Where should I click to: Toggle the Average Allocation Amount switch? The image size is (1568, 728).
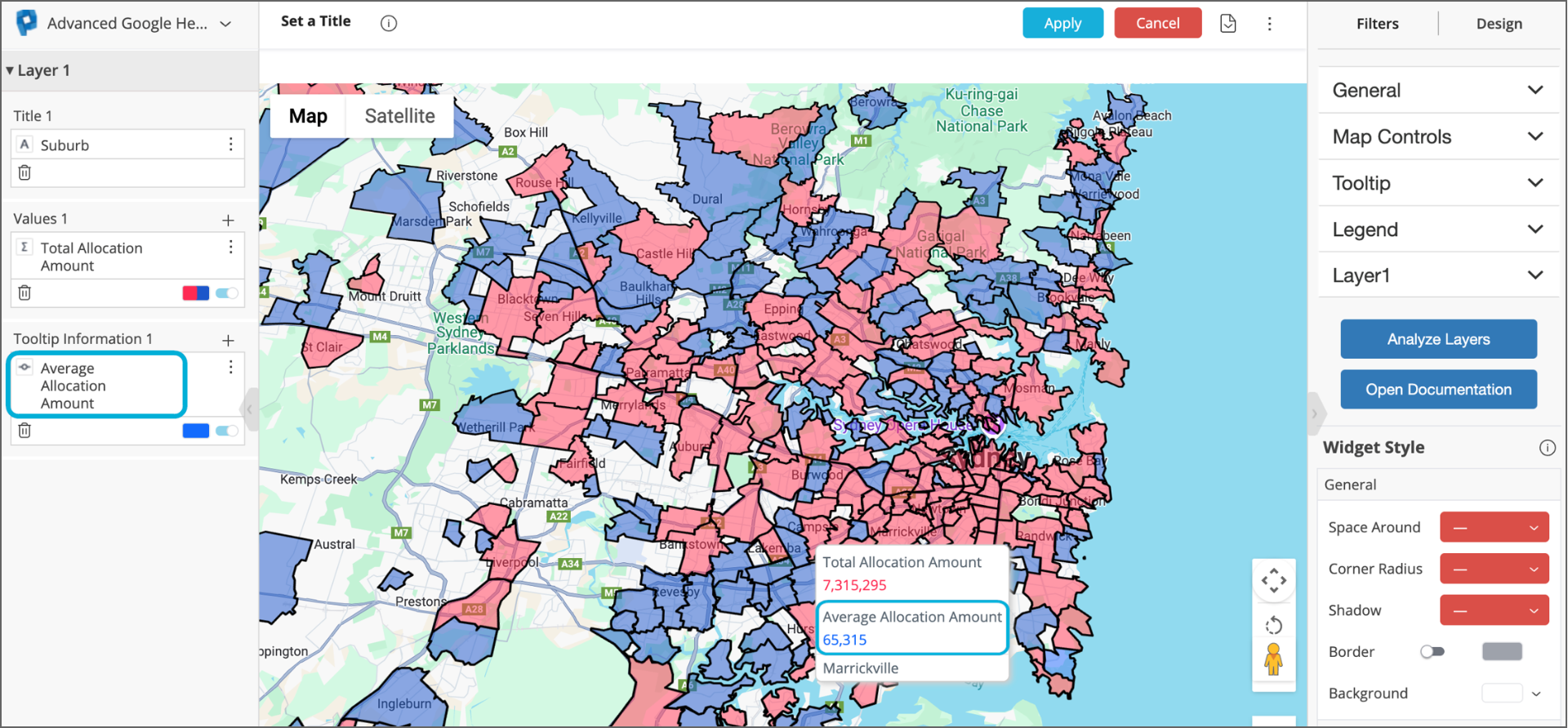coord(227,431)
